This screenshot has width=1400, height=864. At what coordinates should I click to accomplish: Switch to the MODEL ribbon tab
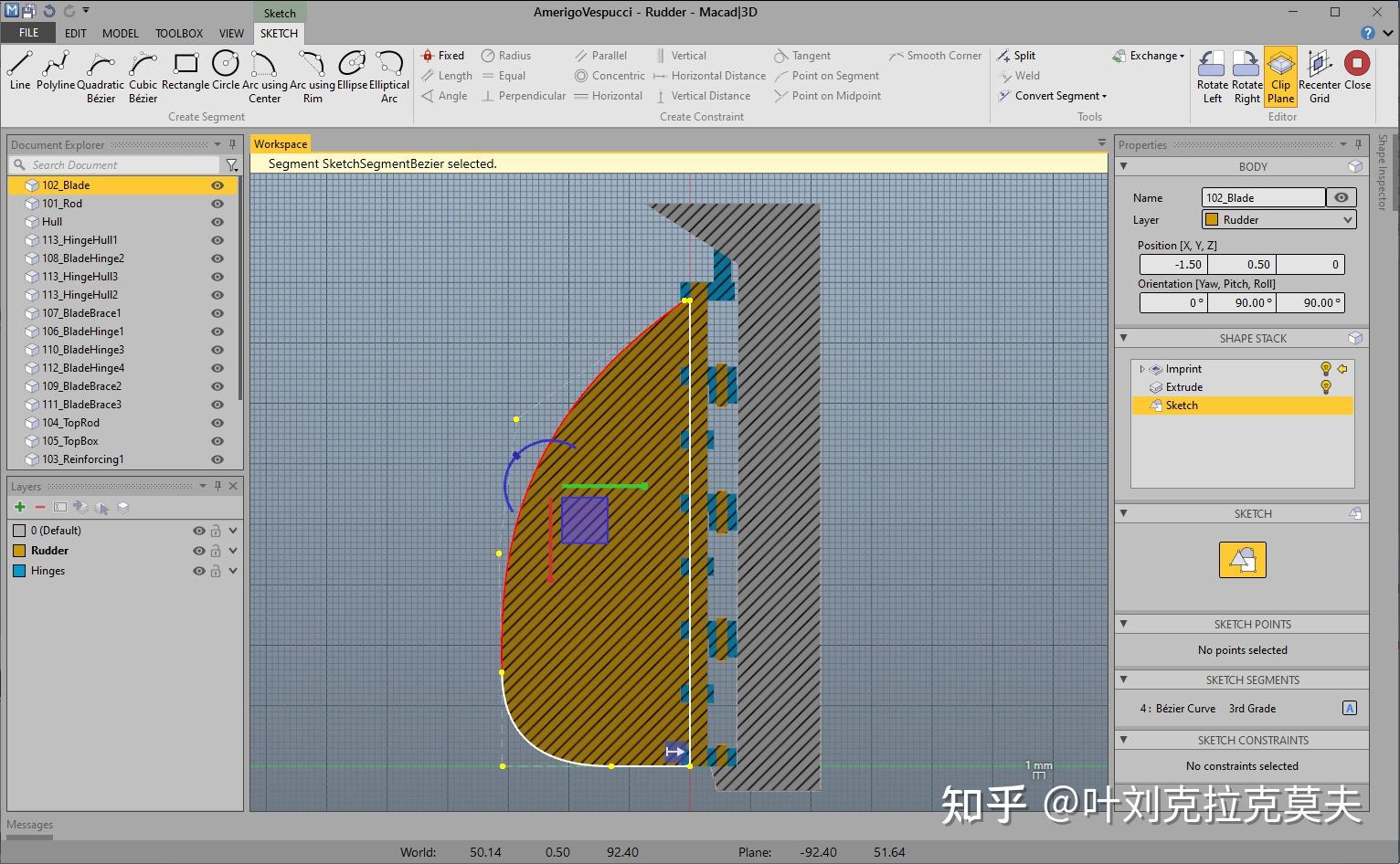[120, 33]
